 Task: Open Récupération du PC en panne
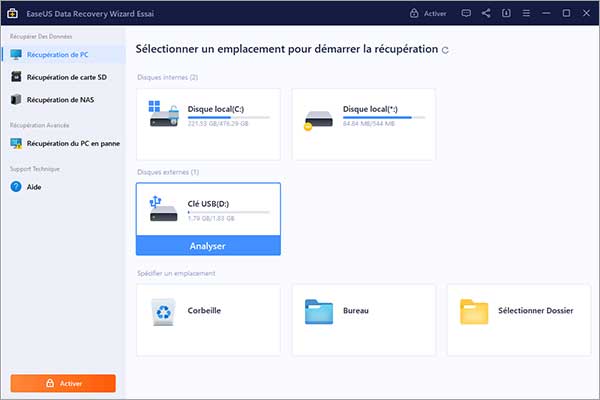point(63,144)
